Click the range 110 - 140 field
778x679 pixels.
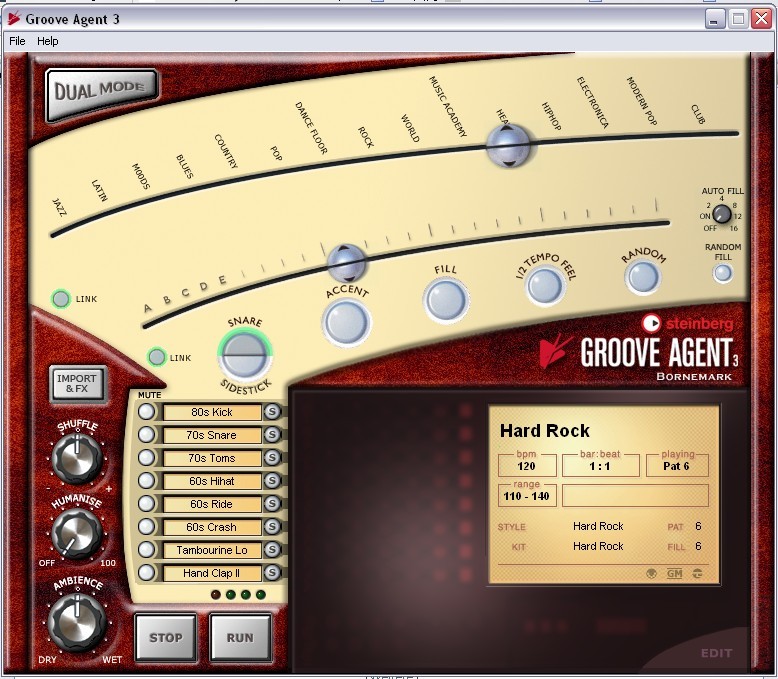tap(526, 495)
